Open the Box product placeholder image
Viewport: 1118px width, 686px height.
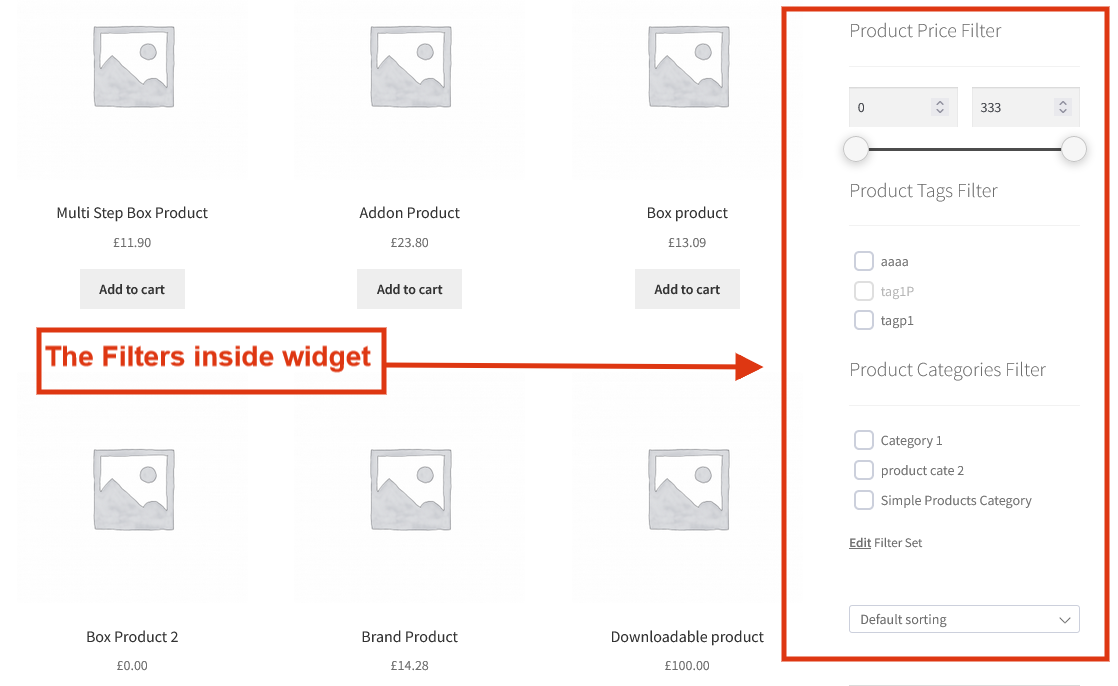(687, 66)
